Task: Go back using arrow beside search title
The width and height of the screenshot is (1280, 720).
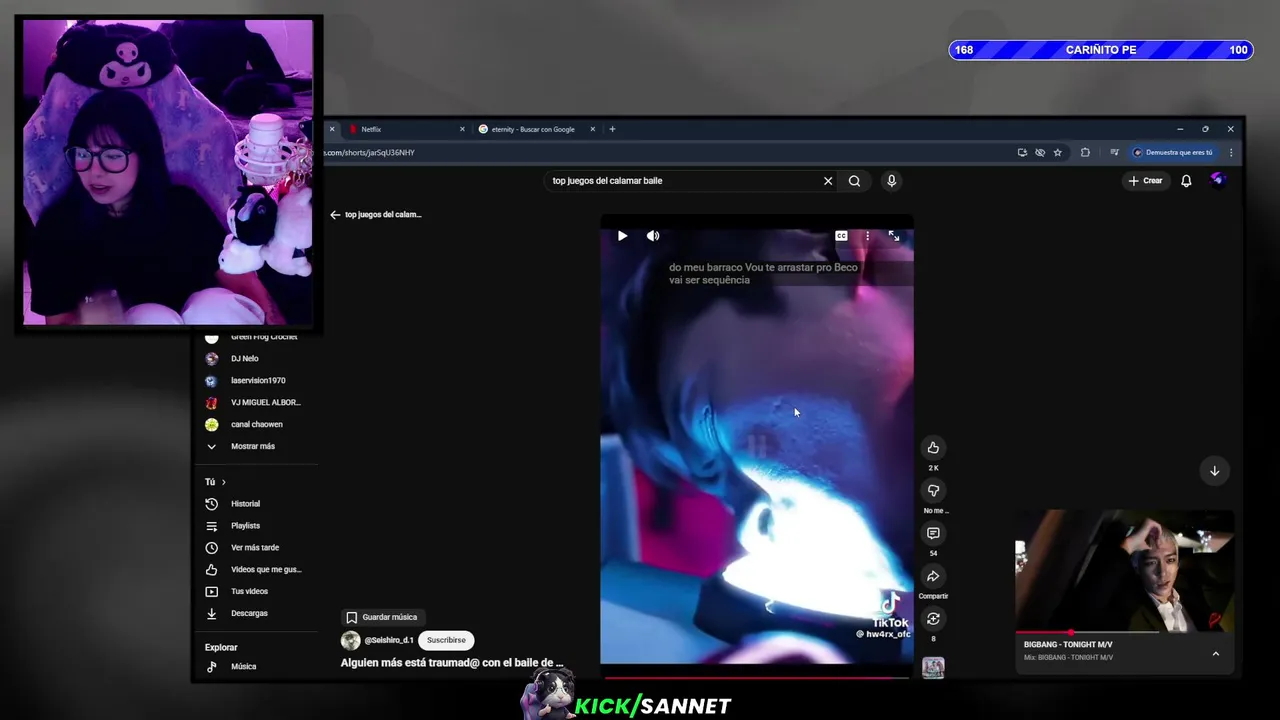Action: [x=335, y=215]
